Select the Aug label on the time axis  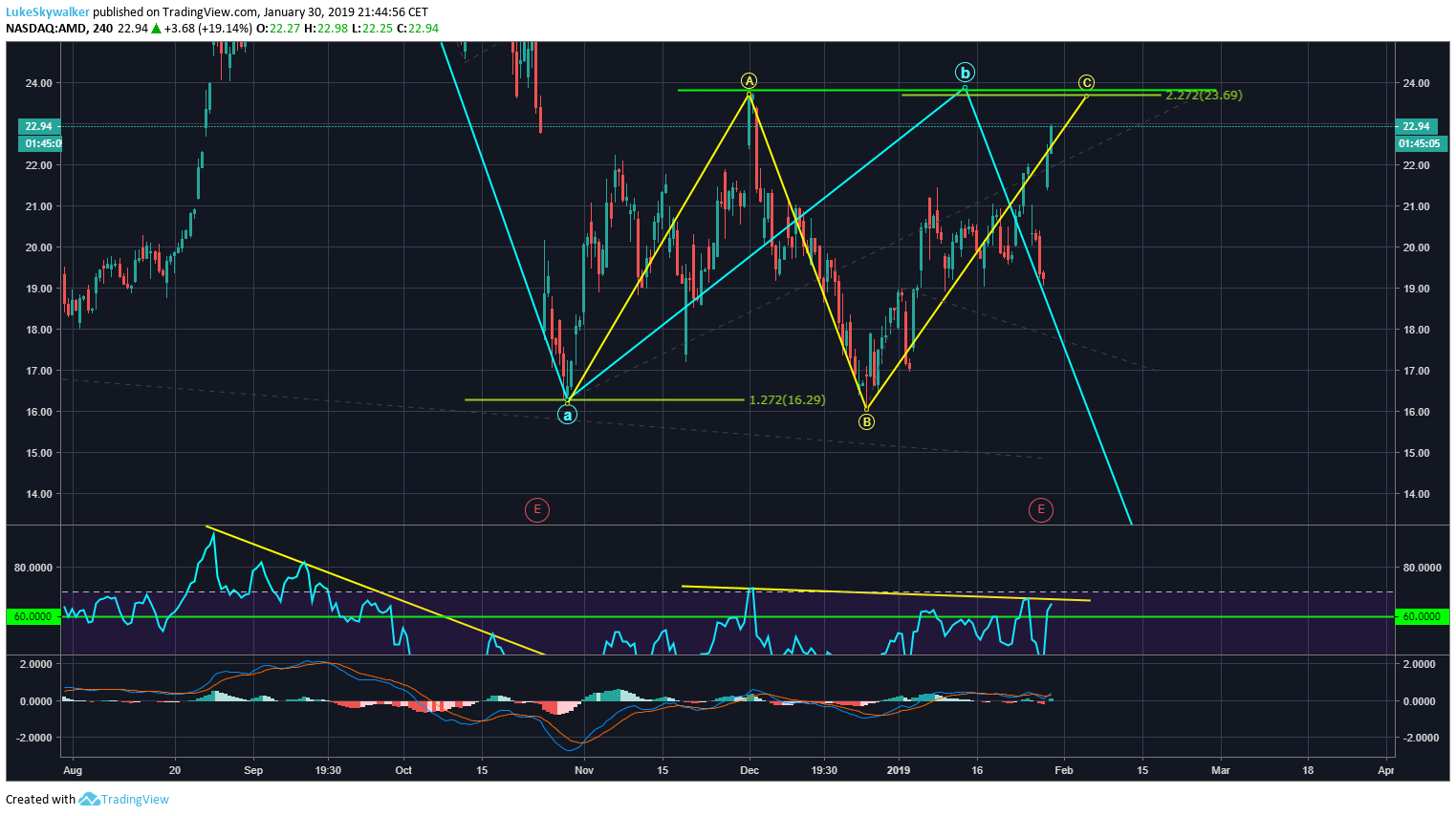[x=73, y=770]
